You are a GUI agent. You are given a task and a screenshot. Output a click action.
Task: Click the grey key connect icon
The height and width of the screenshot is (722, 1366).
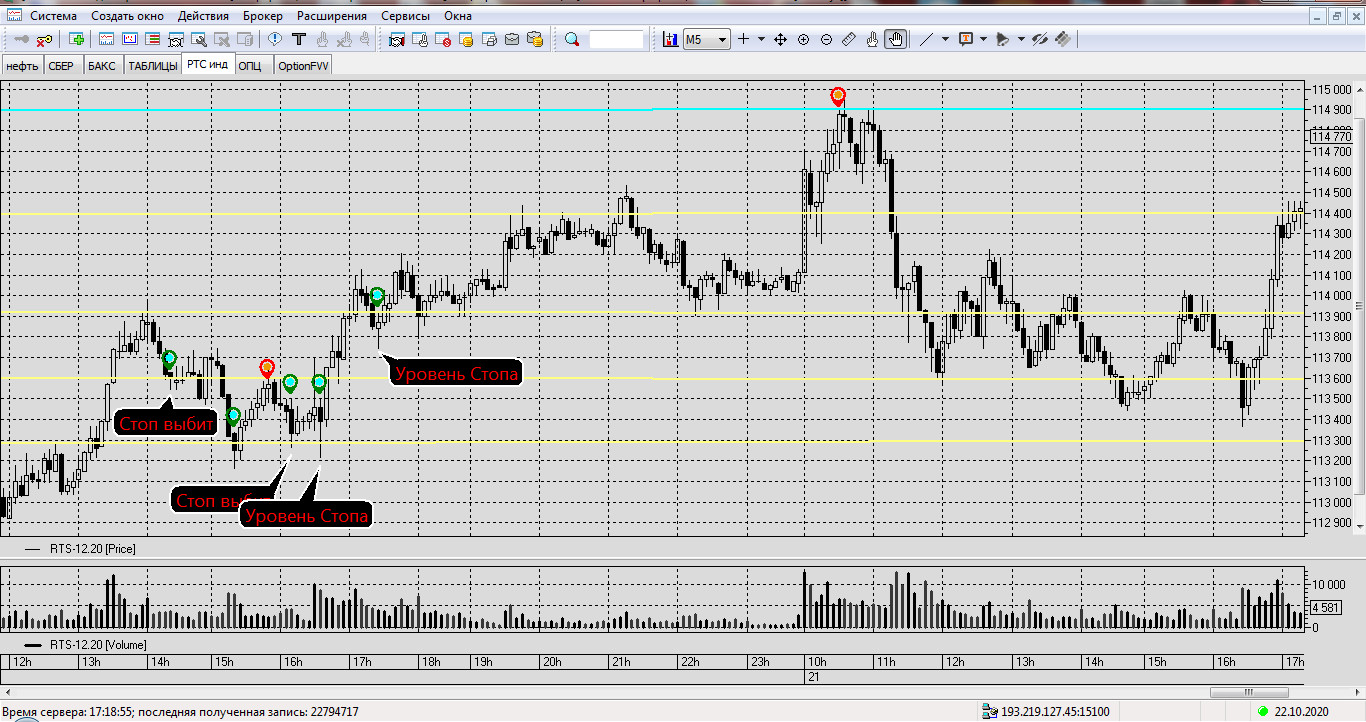pos(21,40)
